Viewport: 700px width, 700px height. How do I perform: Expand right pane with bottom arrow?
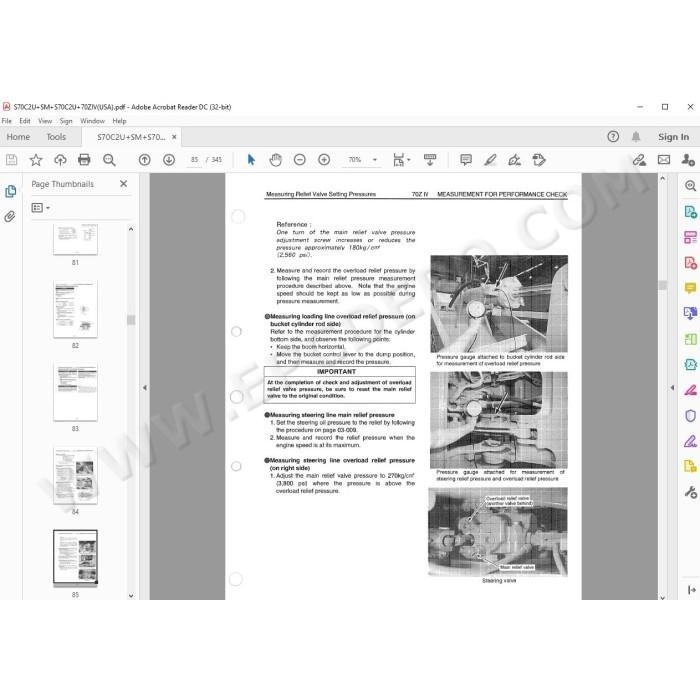tap(692, 590)
